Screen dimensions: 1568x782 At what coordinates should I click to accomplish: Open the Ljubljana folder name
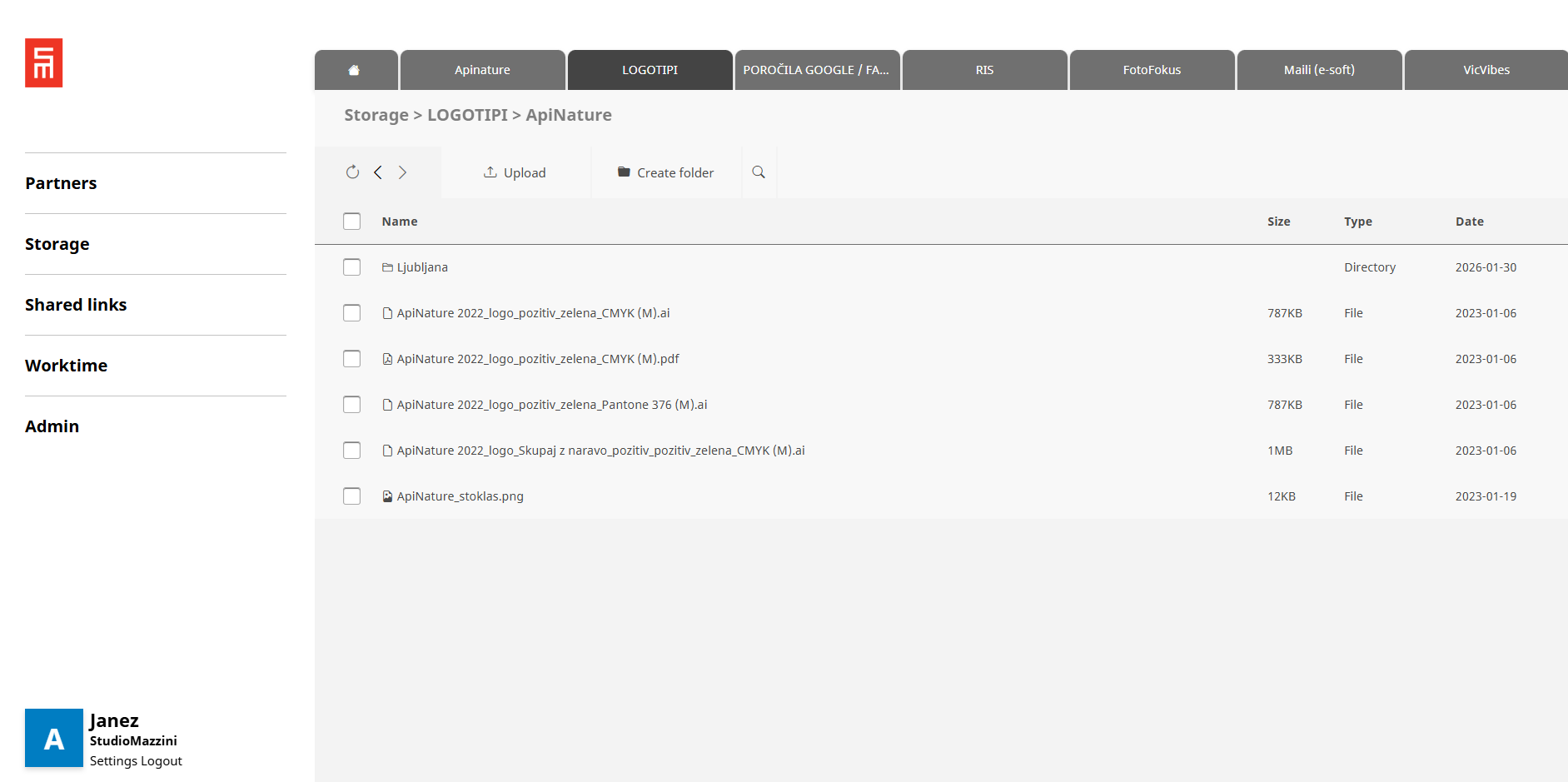click(x=422, y=267)
